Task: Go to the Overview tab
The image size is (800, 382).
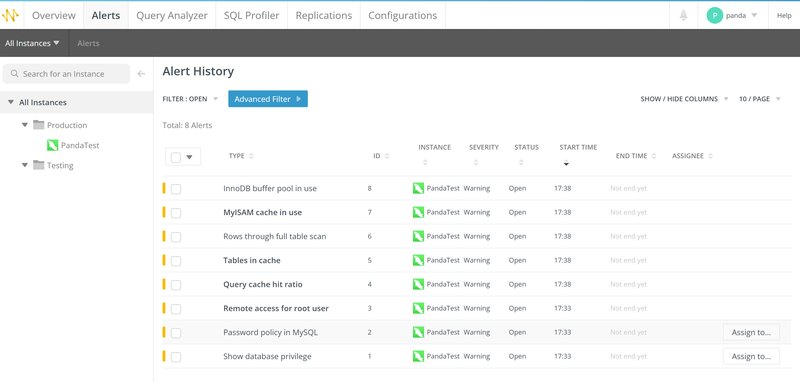Action: click(54, 15)
